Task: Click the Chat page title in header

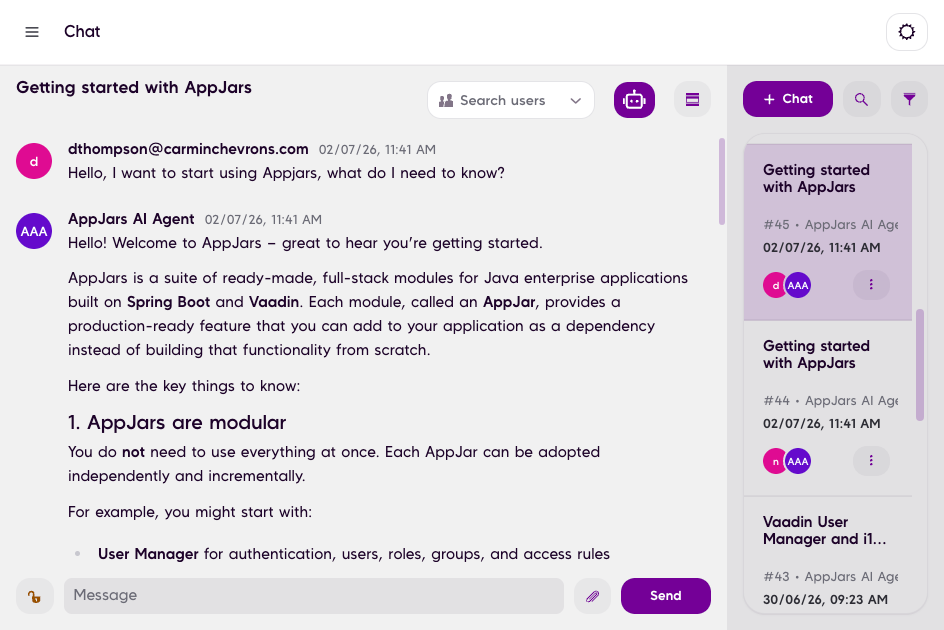Action: pyautogui.click(x=82, y=31)
